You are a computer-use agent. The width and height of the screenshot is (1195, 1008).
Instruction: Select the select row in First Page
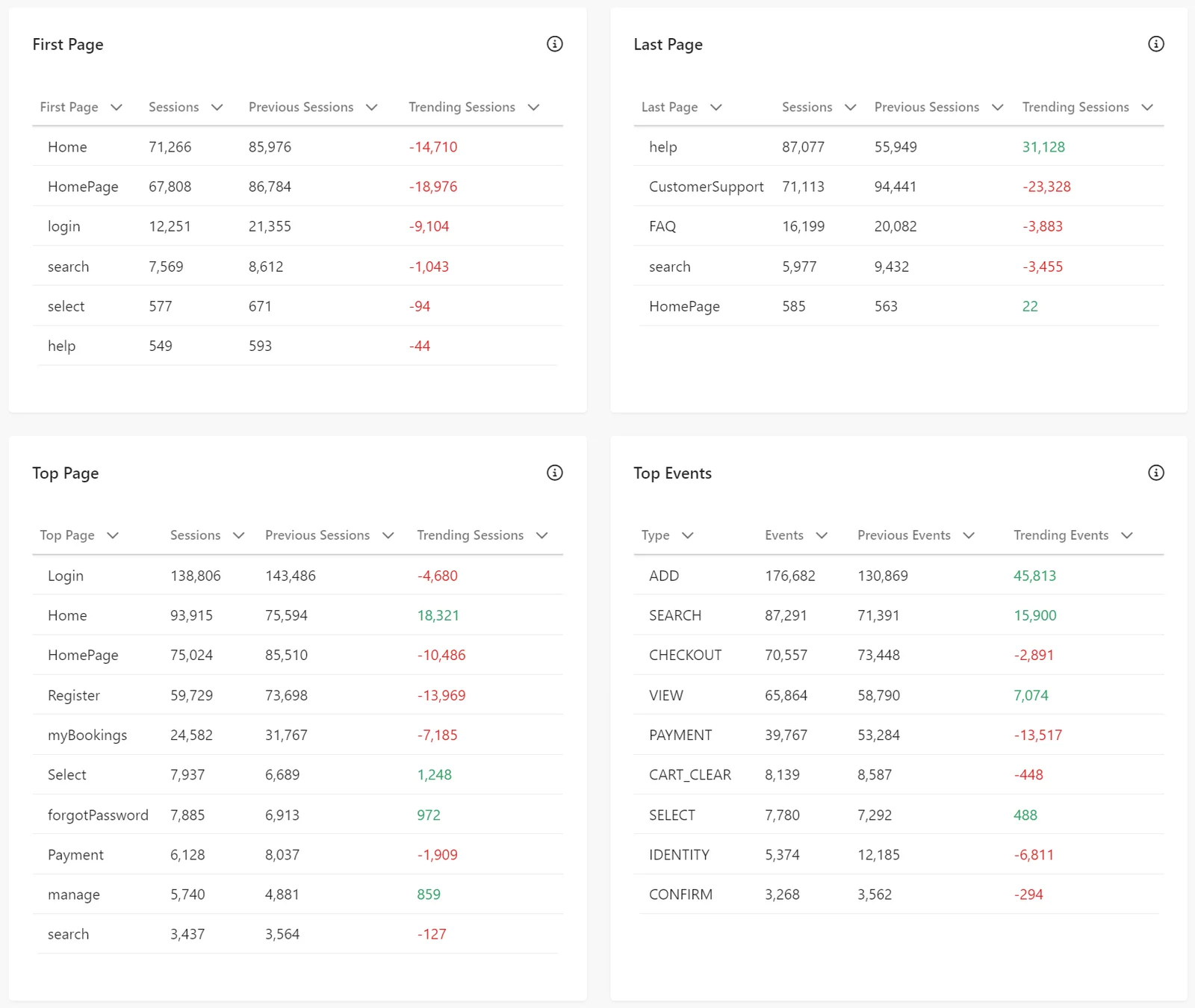(x=298, y=306)
